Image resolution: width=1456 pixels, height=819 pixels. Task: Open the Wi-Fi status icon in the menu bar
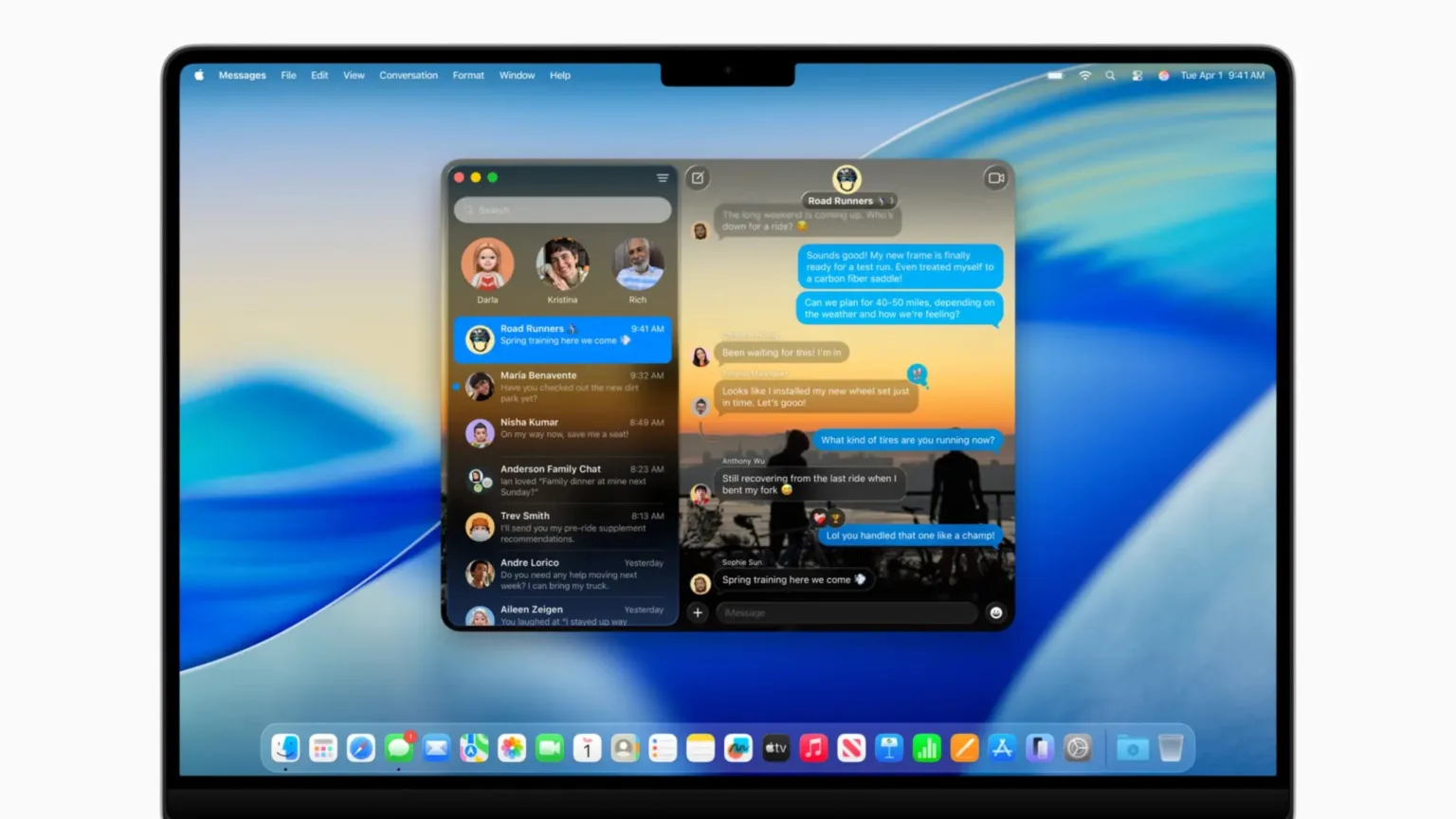(1085, 75)
